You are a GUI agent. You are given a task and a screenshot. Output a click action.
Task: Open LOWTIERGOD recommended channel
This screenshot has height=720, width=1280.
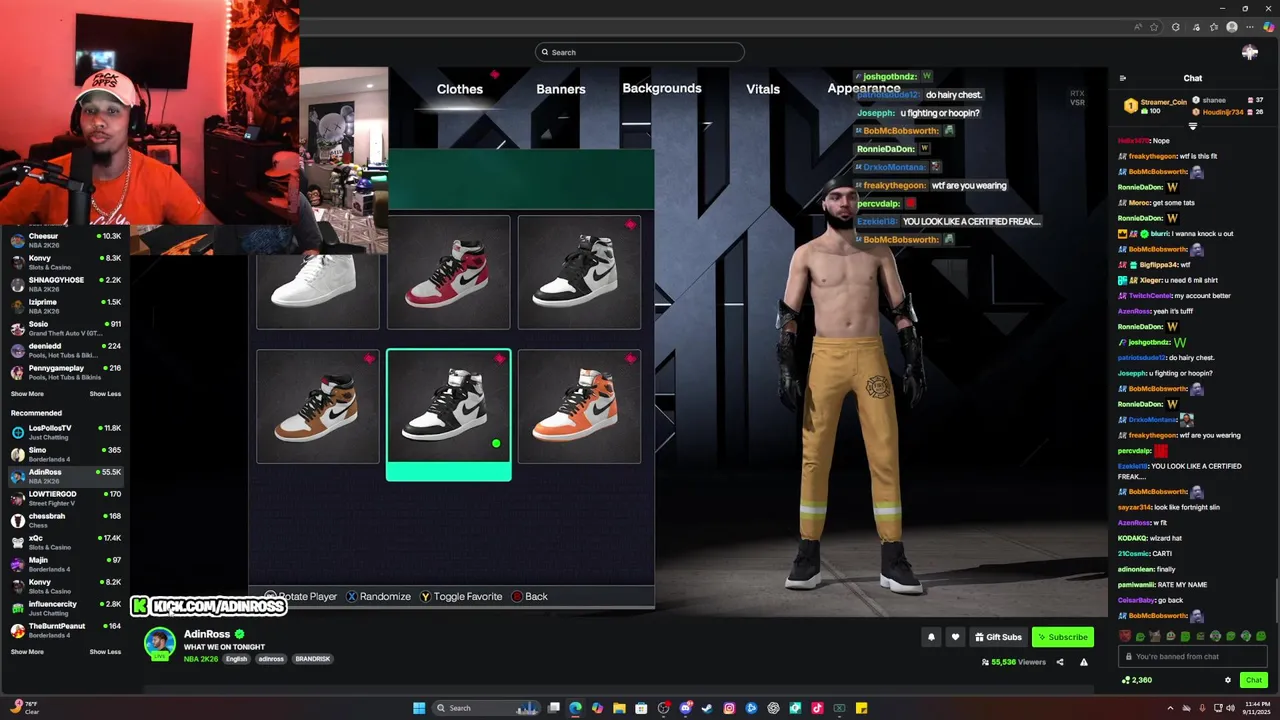[66, 498]
